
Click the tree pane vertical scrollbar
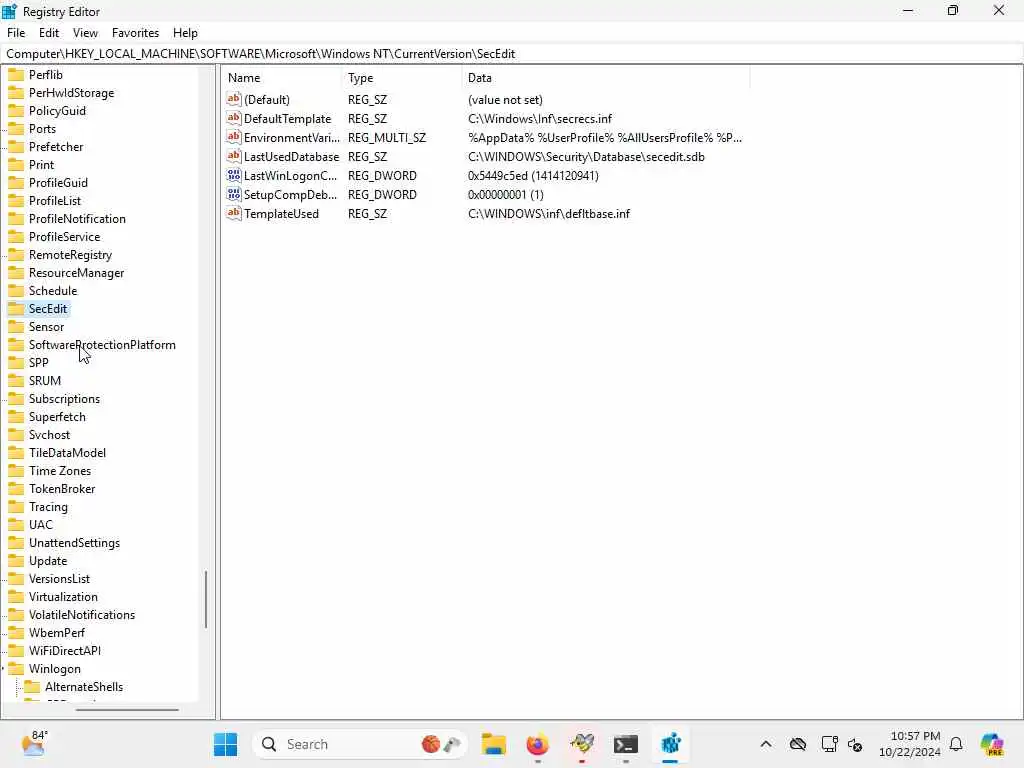tap(206, 599)
